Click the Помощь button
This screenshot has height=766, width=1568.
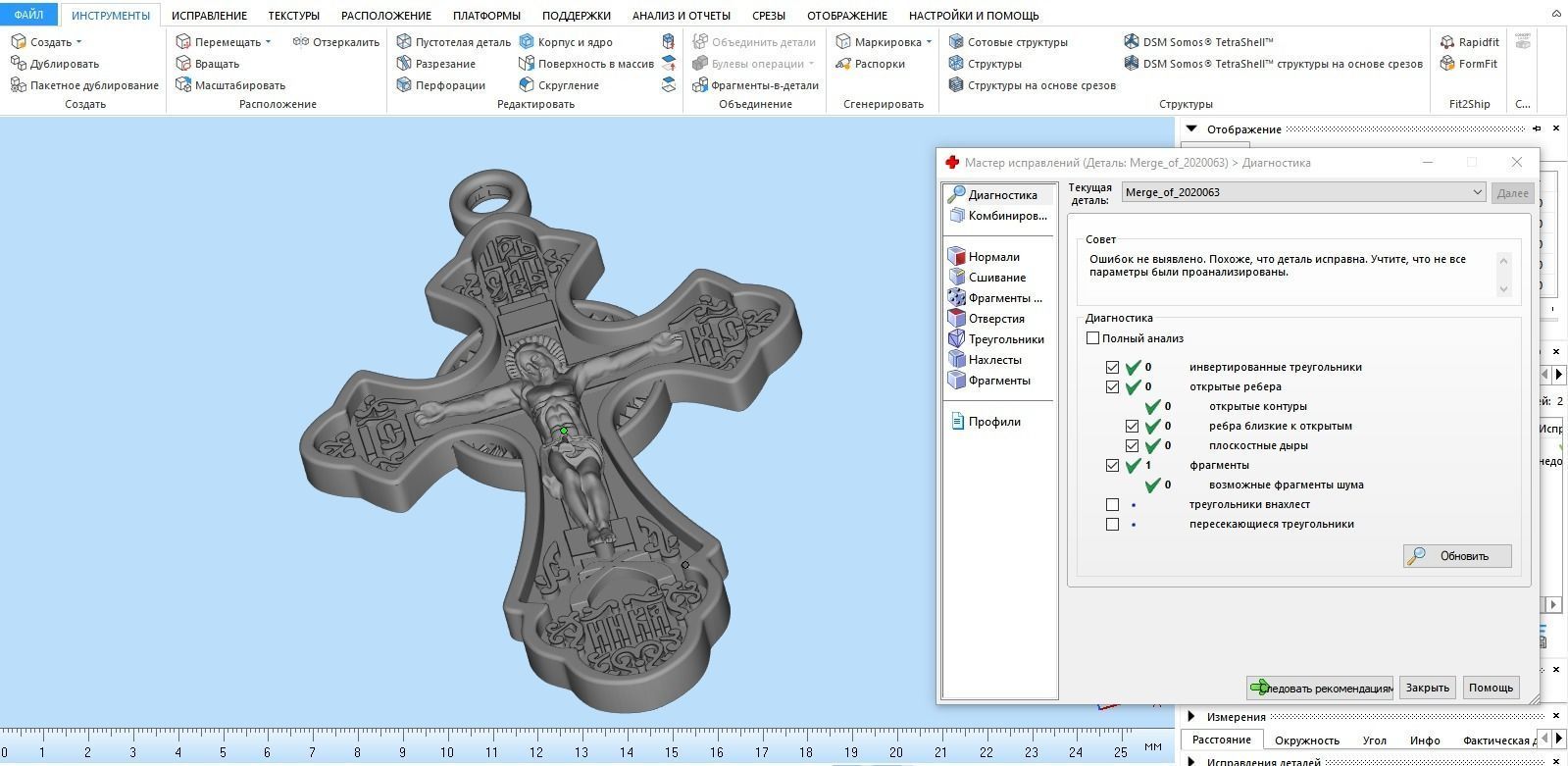pyautogui.click(x=1491, y=688)
